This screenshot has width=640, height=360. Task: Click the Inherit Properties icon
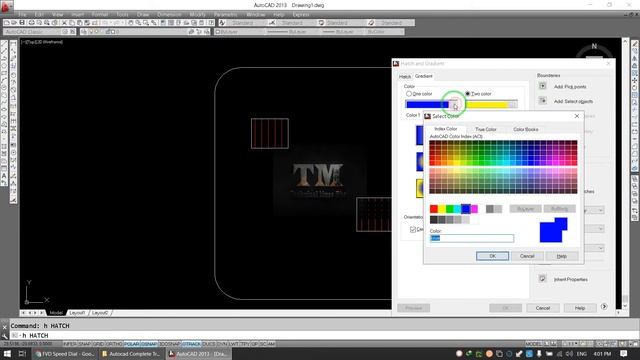pos(542,279)
